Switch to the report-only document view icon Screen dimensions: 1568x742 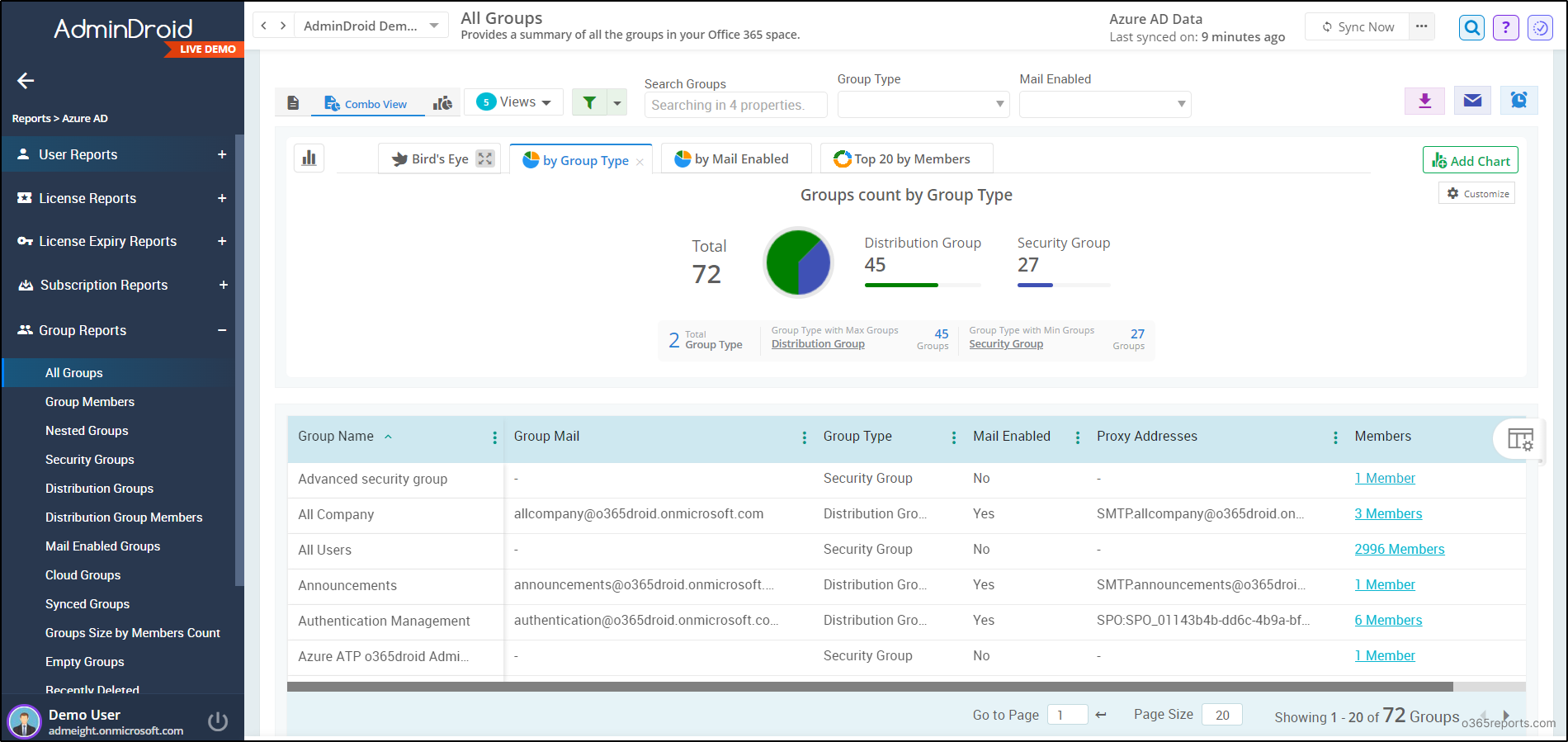point(293,103)
